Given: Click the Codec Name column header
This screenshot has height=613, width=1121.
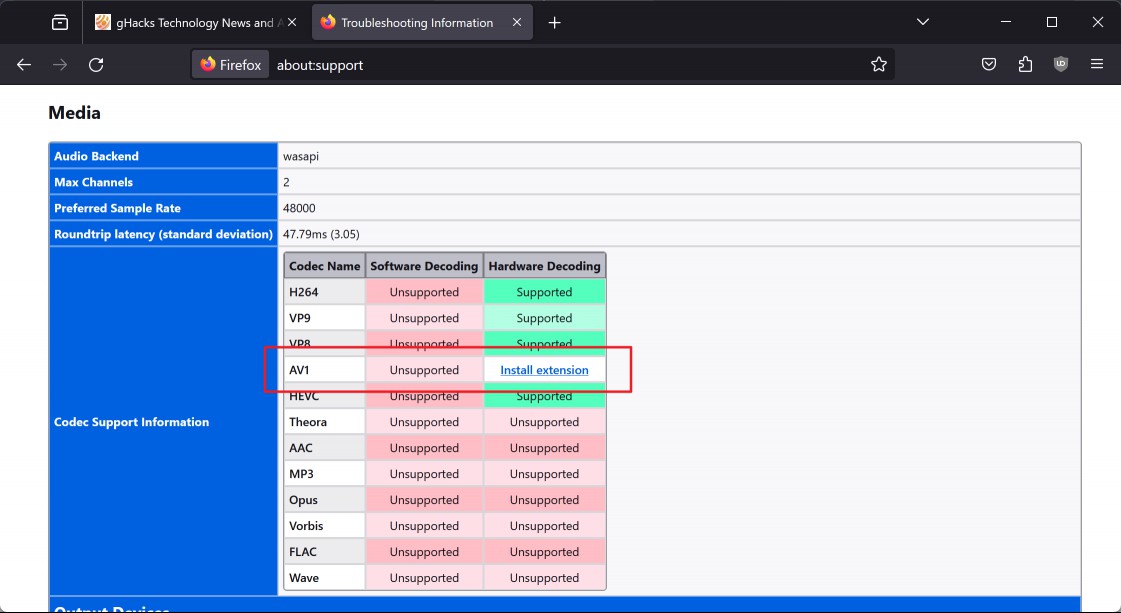Looking at the screenshot, I should coord(325,266).
